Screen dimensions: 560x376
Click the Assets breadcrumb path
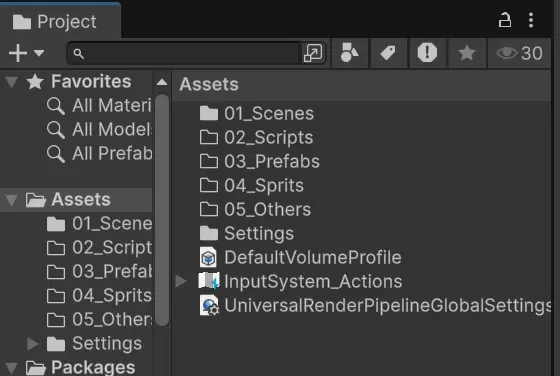tap(209, 85)
